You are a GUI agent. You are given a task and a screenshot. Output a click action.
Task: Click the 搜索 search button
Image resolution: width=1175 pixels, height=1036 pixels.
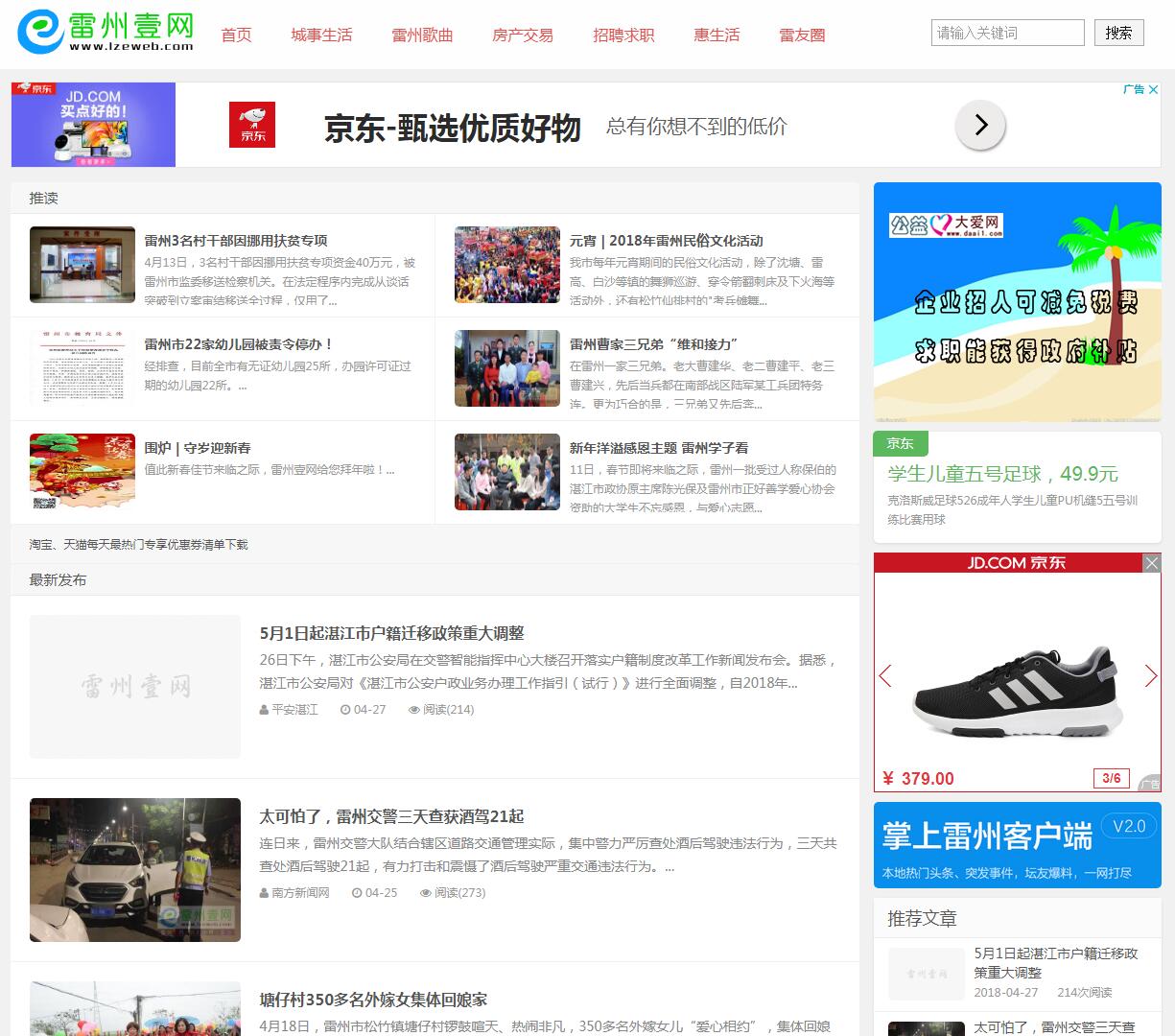pyautogui.click(x=1117, y=33)
